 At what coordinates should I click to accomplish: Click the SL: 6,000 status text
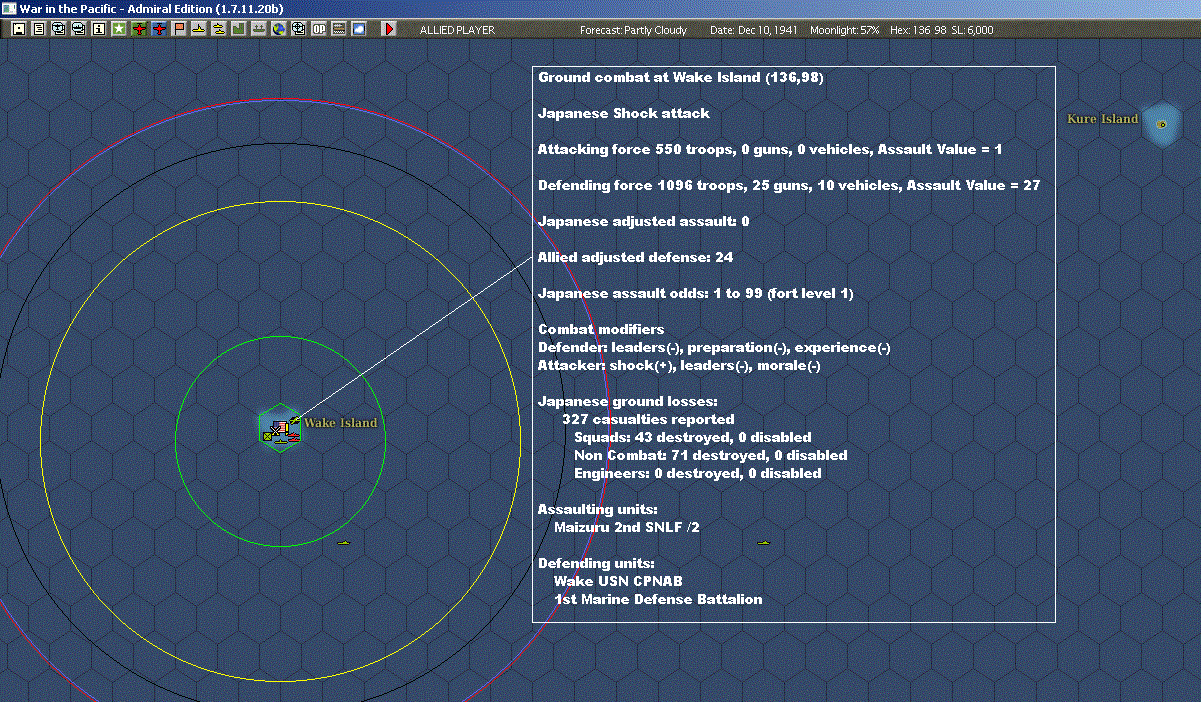pyautogui.click(x=972, y=30)
